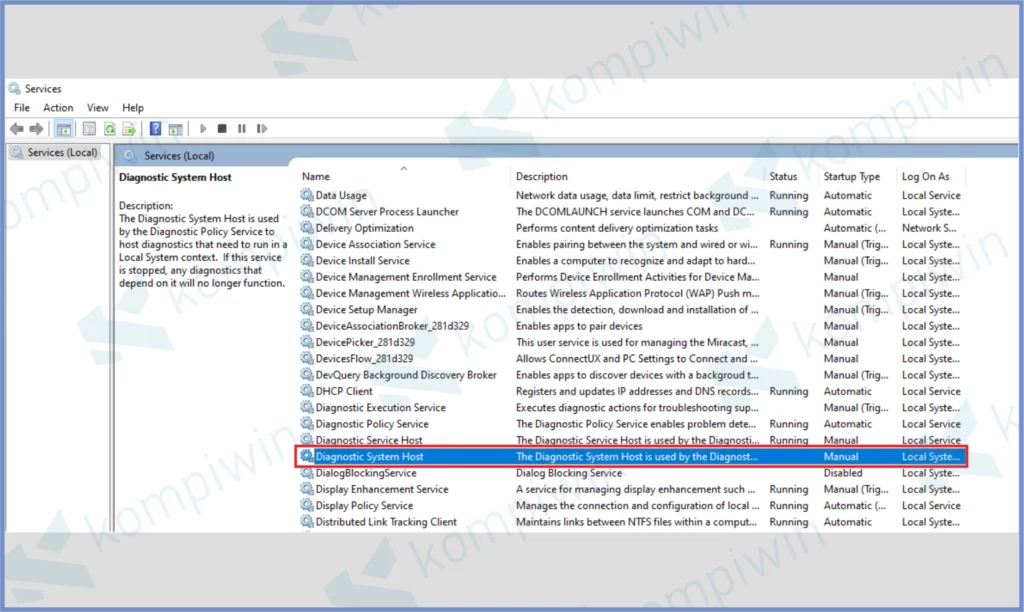Screen dimensions: 1024x612
Task: Open the File menu
Action: 22,108
